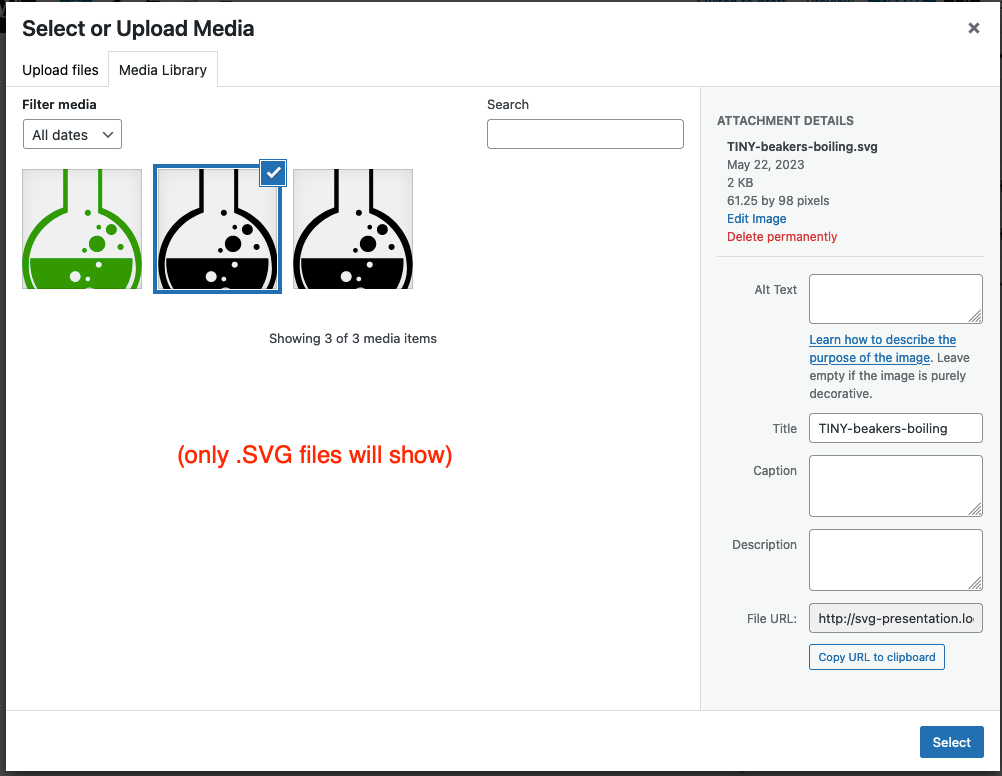Focus the Caption text area

(894, 485)
